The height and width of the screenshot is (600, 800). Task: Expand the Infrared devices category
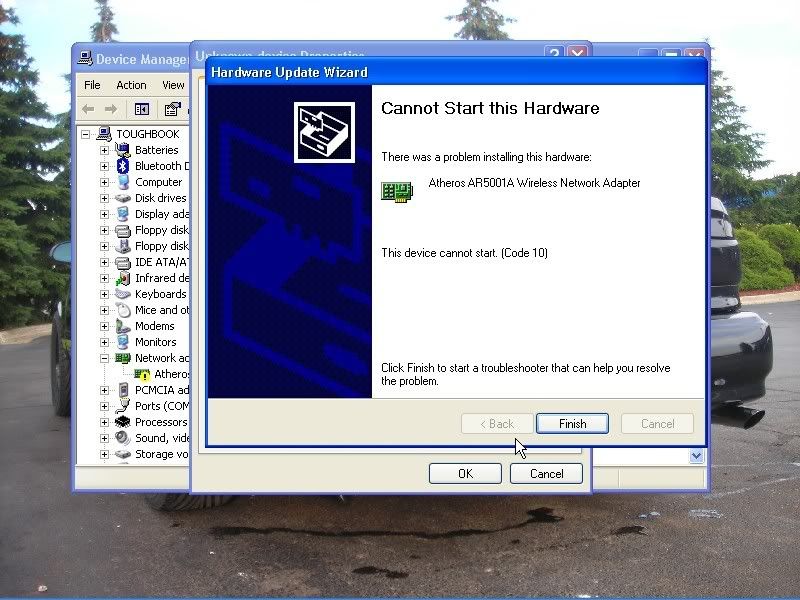coord(104,278)
